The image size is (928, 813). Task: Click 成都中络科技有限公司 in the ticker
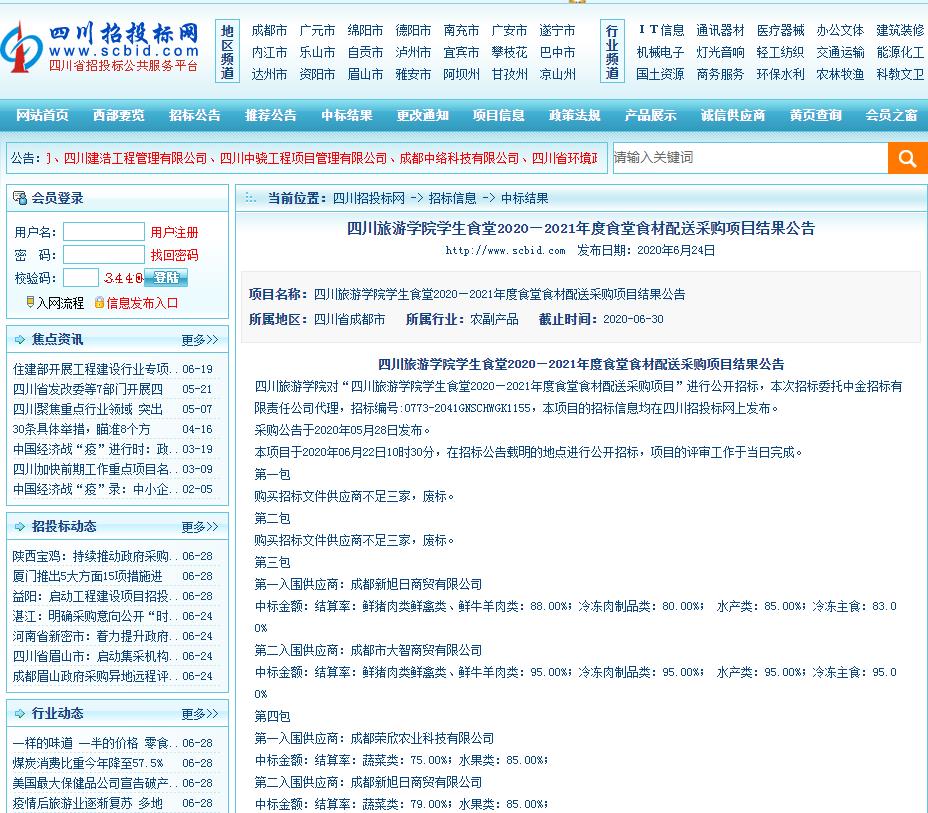(x=459, y=159)
